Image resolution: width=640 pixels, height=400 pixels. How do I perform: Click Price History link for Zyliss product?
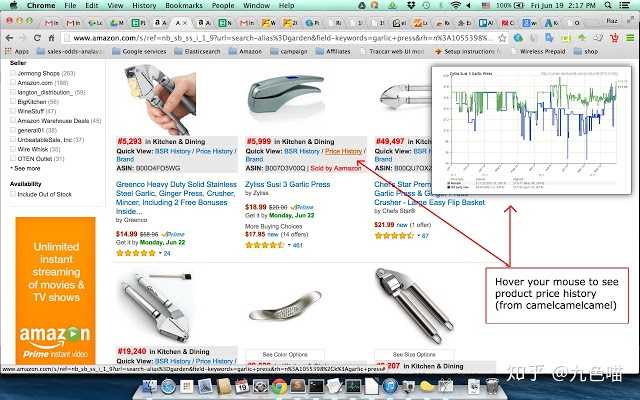pos(343,151)
